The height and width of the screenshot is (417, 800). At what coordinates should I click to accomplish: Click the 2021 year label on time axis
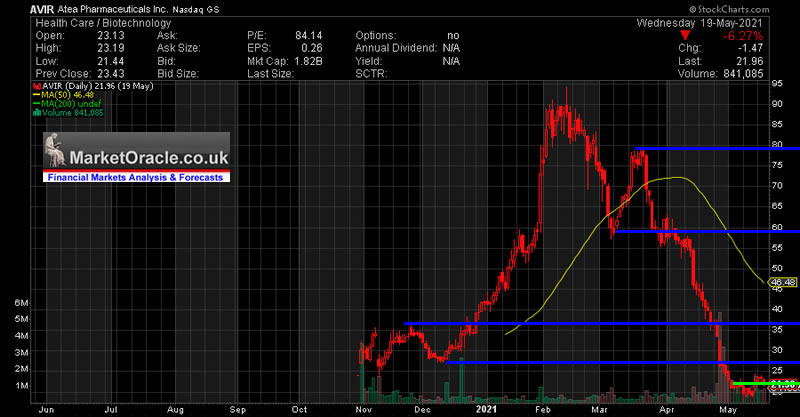(x=486, y=409)
